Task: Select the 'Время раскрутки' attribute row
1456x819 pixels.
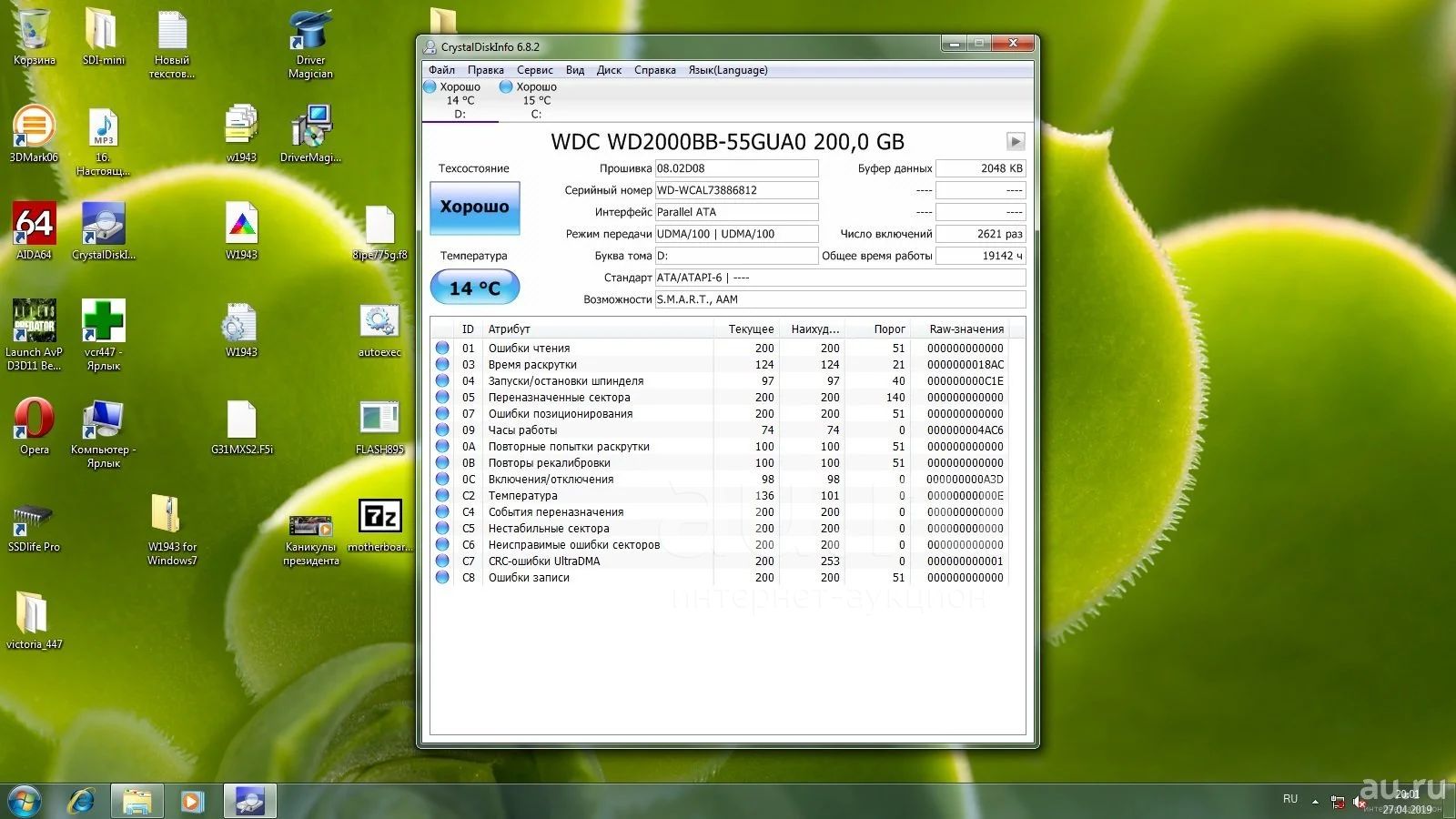Action: pos(719,364)
